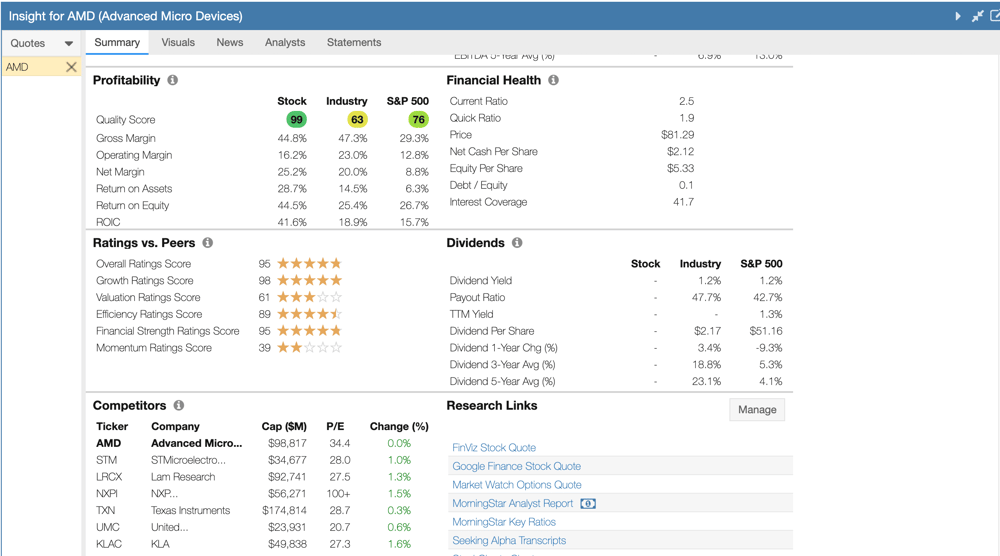Click the Company column header in Competitors
This screenshot has width=1000, height=556.
pos(175,427)
